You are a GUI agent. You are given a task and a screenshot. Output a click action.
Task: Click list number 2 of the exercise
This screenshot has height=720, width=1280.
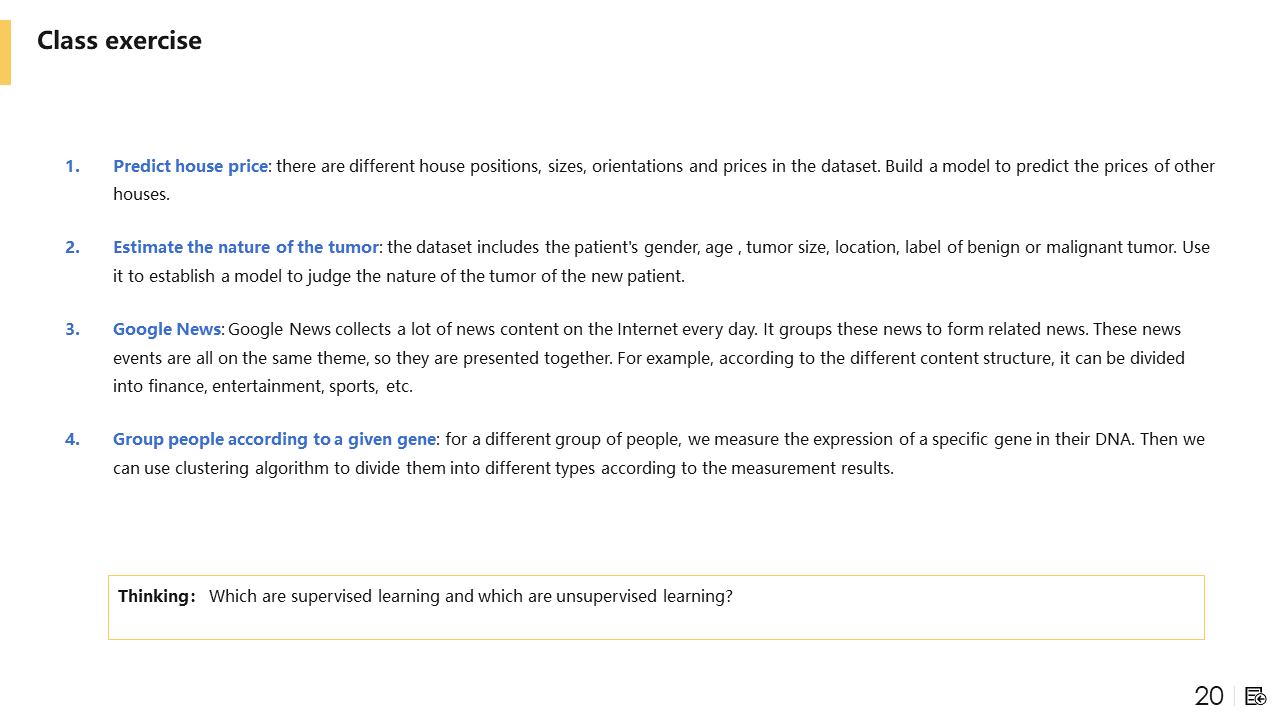coord(72,247)
